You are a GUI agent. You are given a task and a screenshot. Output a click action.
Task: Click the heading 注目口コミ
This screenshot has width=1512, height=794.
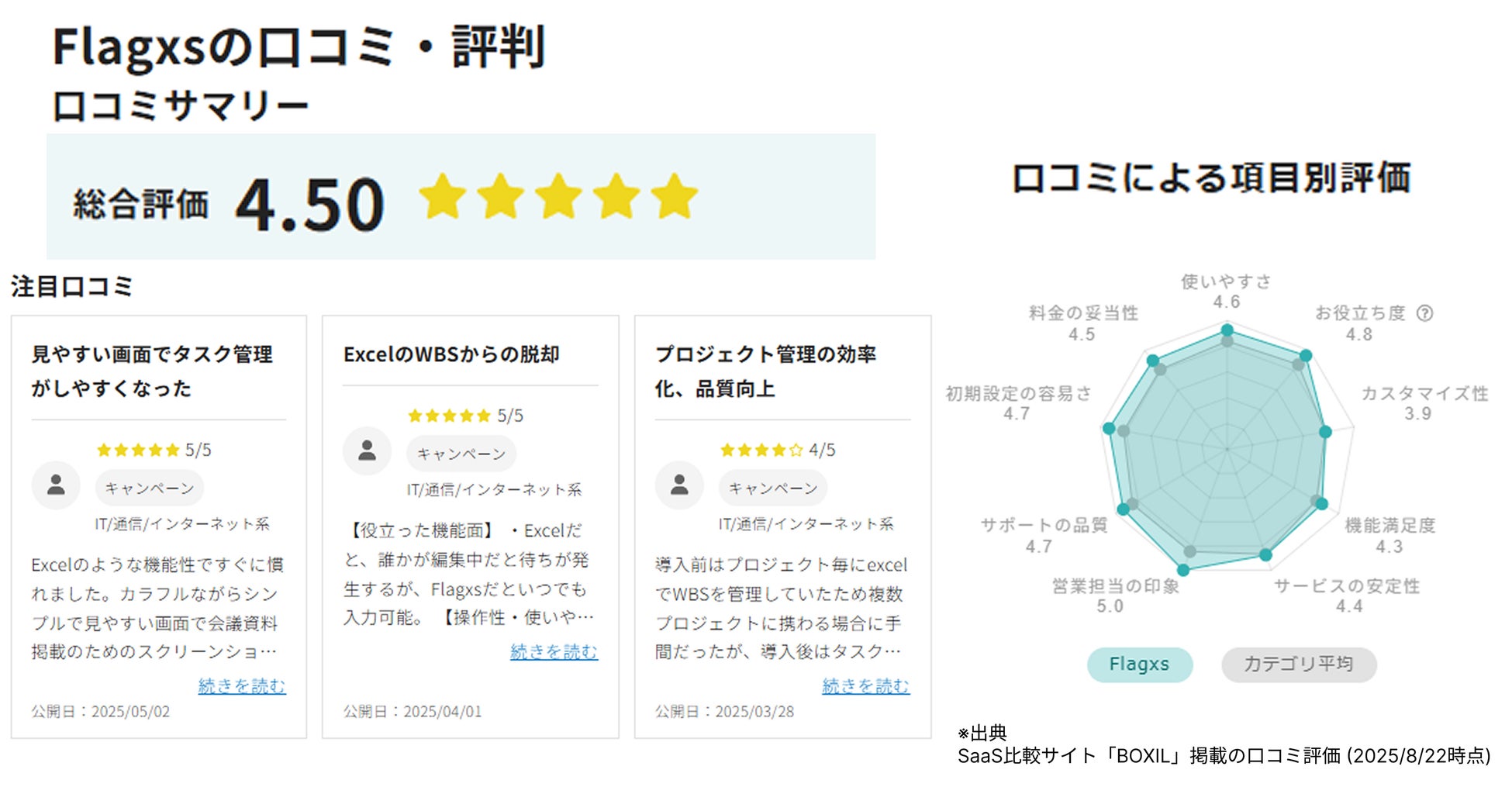[71, 287]
